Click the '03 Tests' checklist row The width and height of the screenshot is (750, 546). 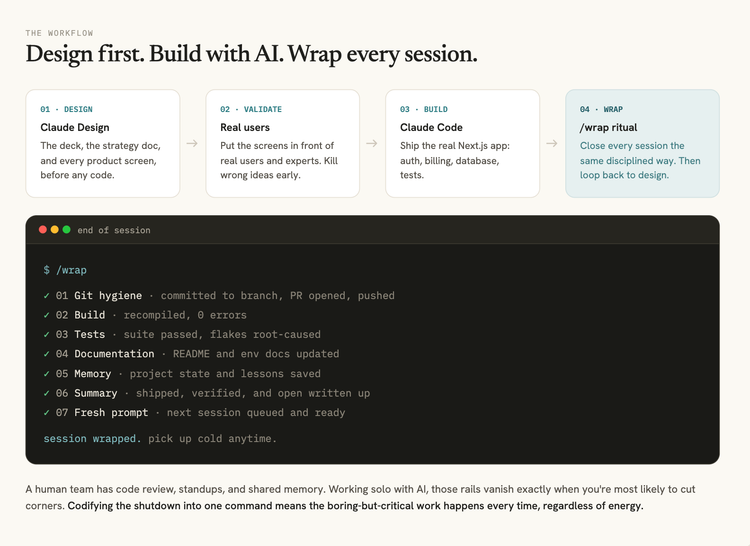[x=182, y=334]
